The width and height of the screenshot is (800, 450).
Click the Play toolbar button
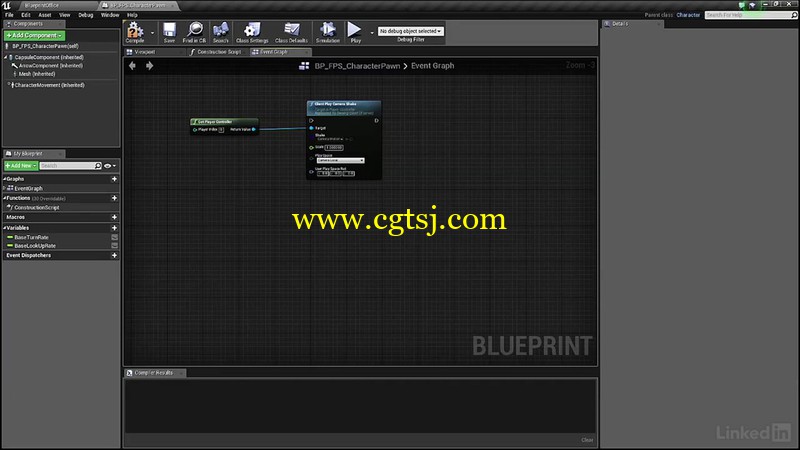[355, 32]
